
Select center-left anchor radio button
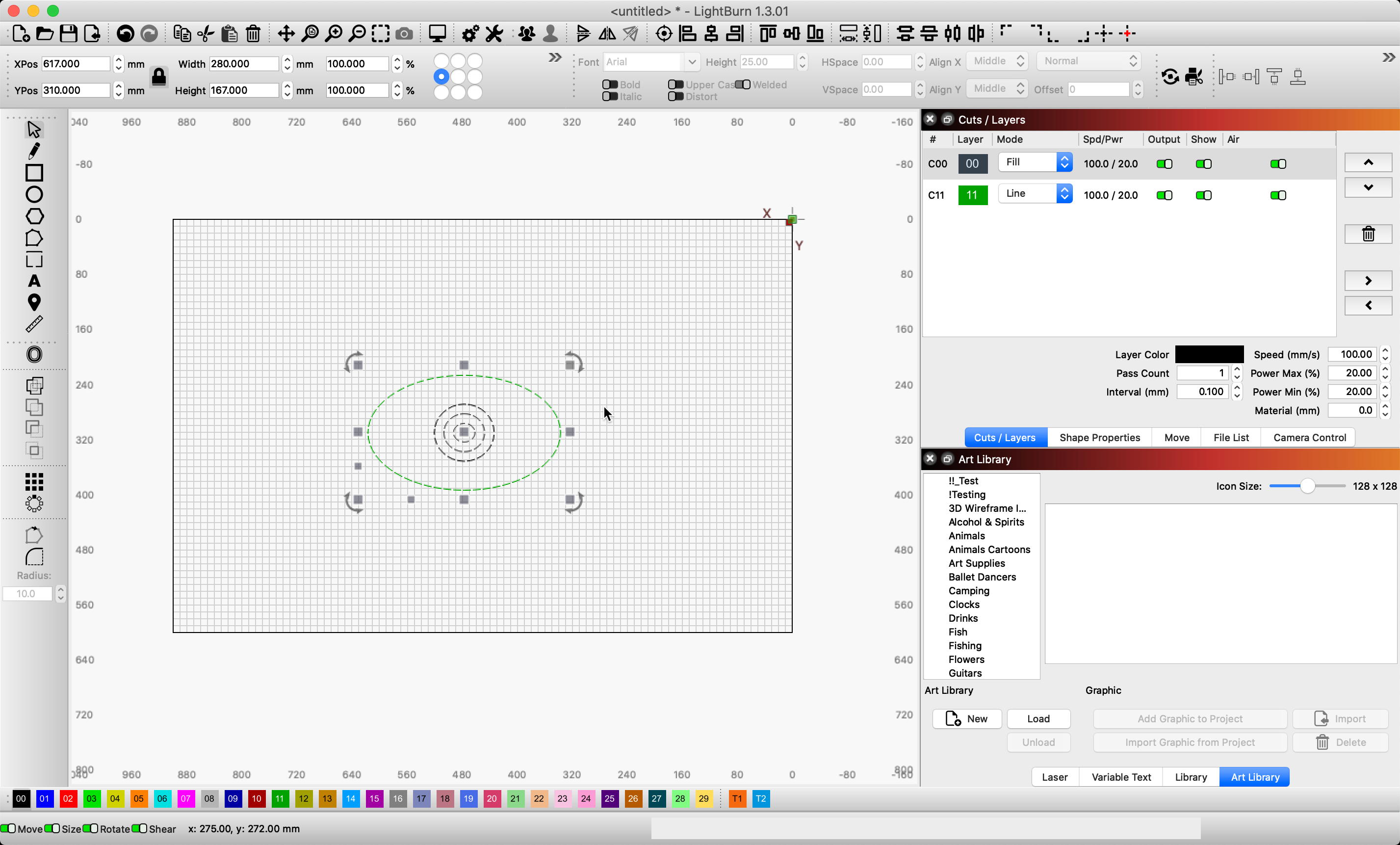click(x=441, y=77)
